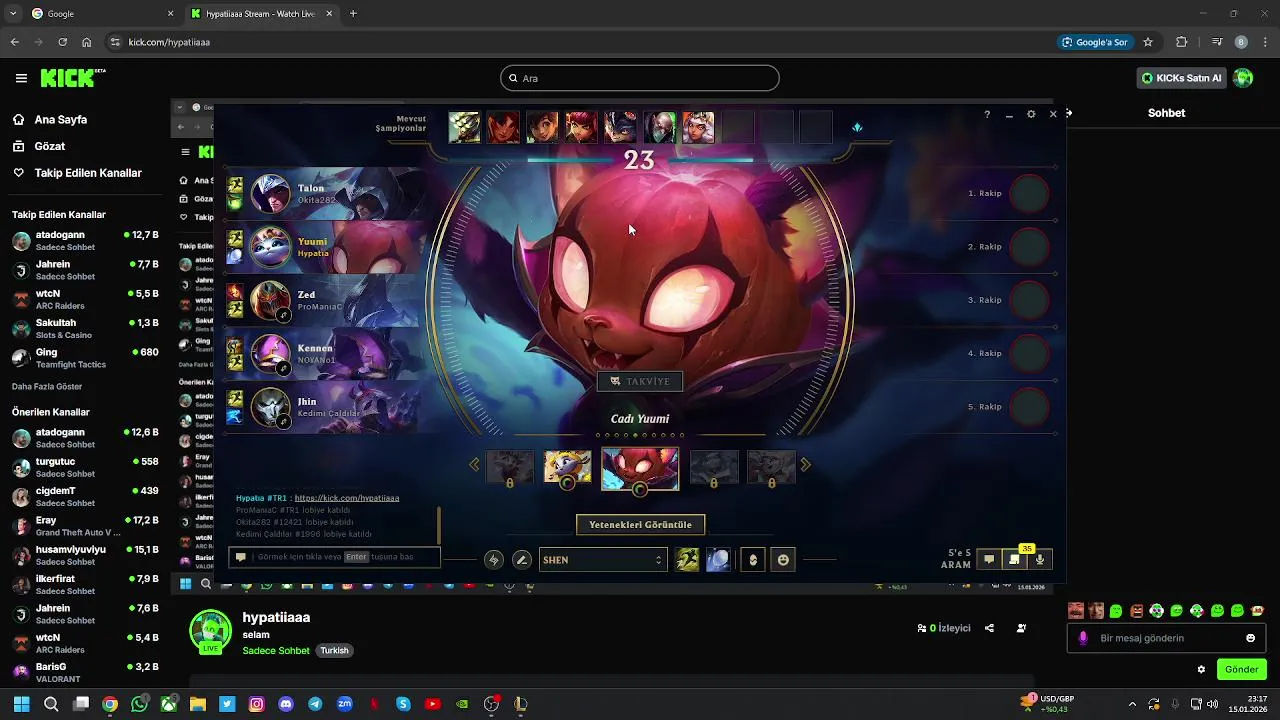Open League client settings gear
This screenshot has height=720, width=1280.
pos(1031,114)
